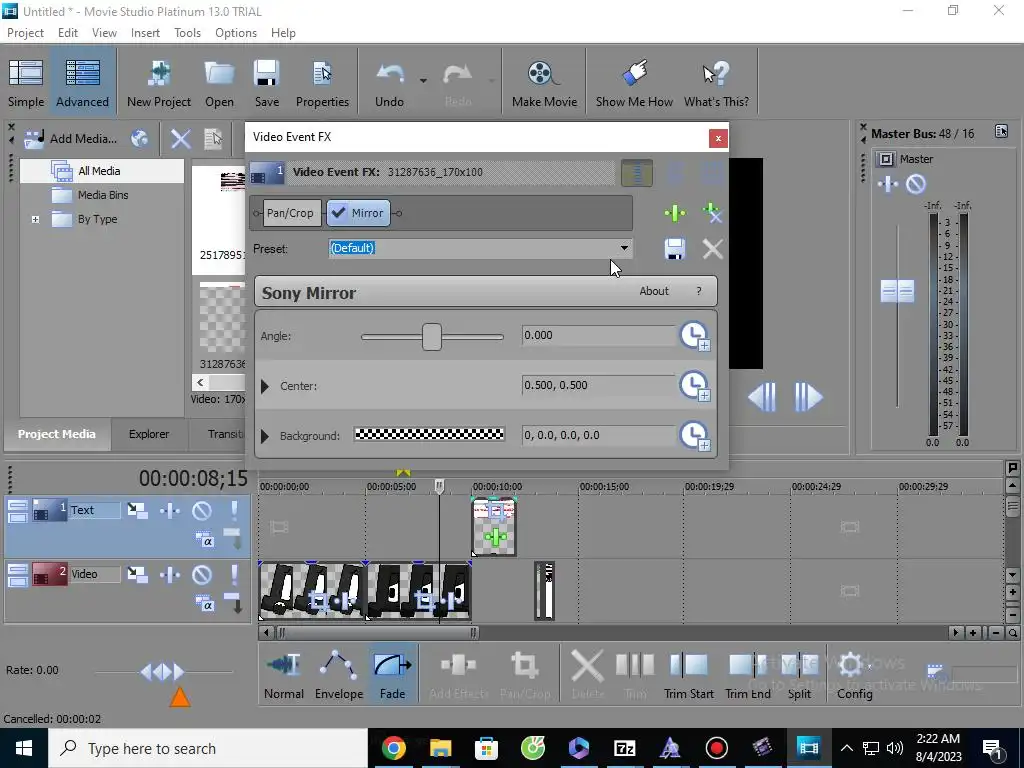Animate Background with the clock icon
Screen dimensions: 1024x768
coord(695,436)
